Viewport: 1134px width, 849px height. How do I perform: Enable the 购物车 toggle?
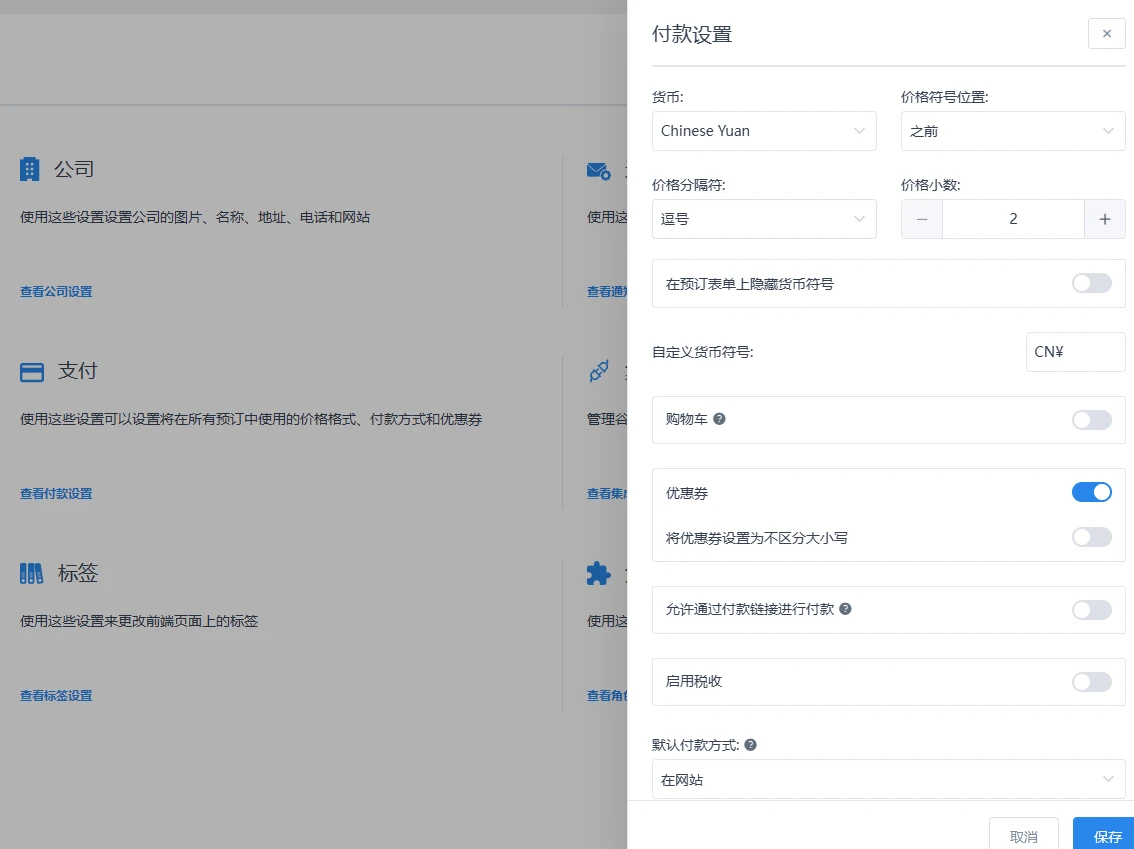(x=1091, y=420)
